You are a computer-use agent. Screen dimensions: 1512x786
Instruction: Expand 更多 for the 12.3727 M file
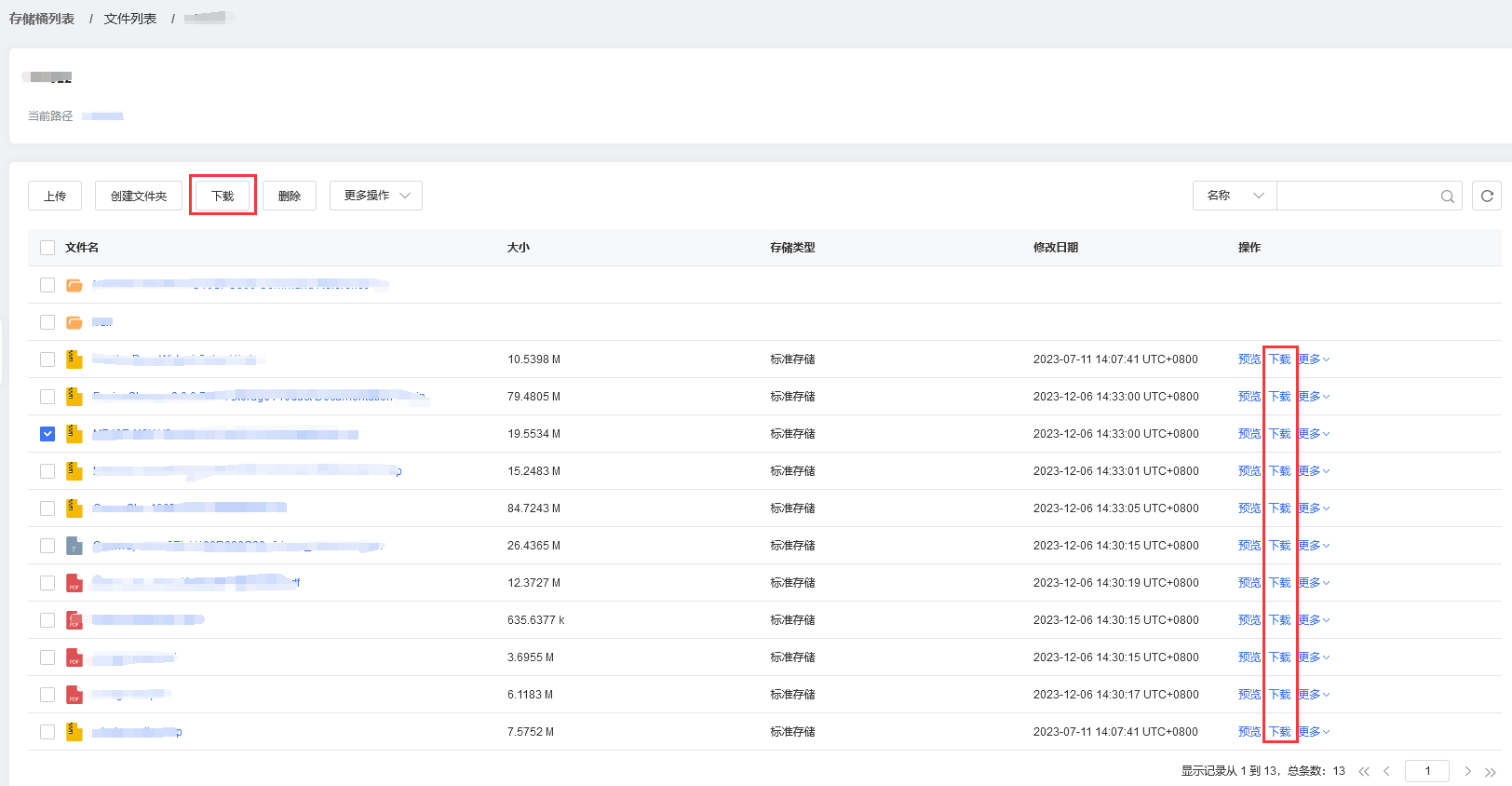tap(1314, 583)
